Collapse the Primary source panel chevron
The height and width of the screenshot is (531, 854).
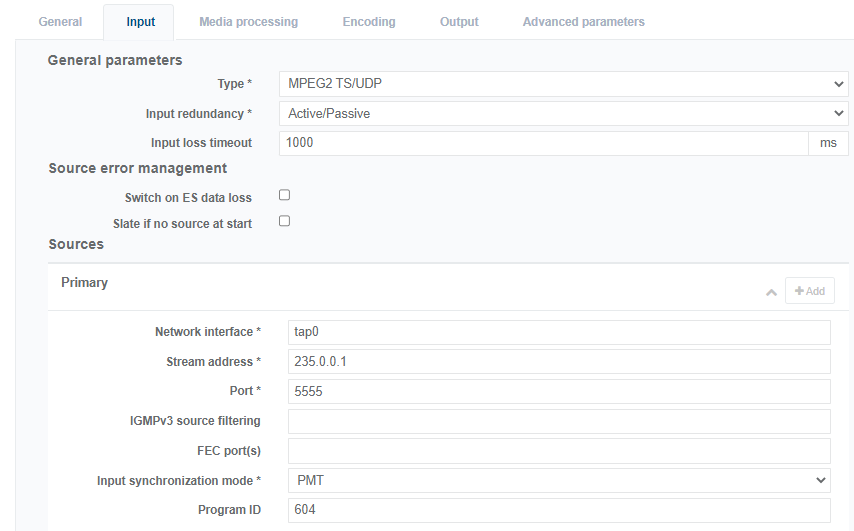pos(771,292)
